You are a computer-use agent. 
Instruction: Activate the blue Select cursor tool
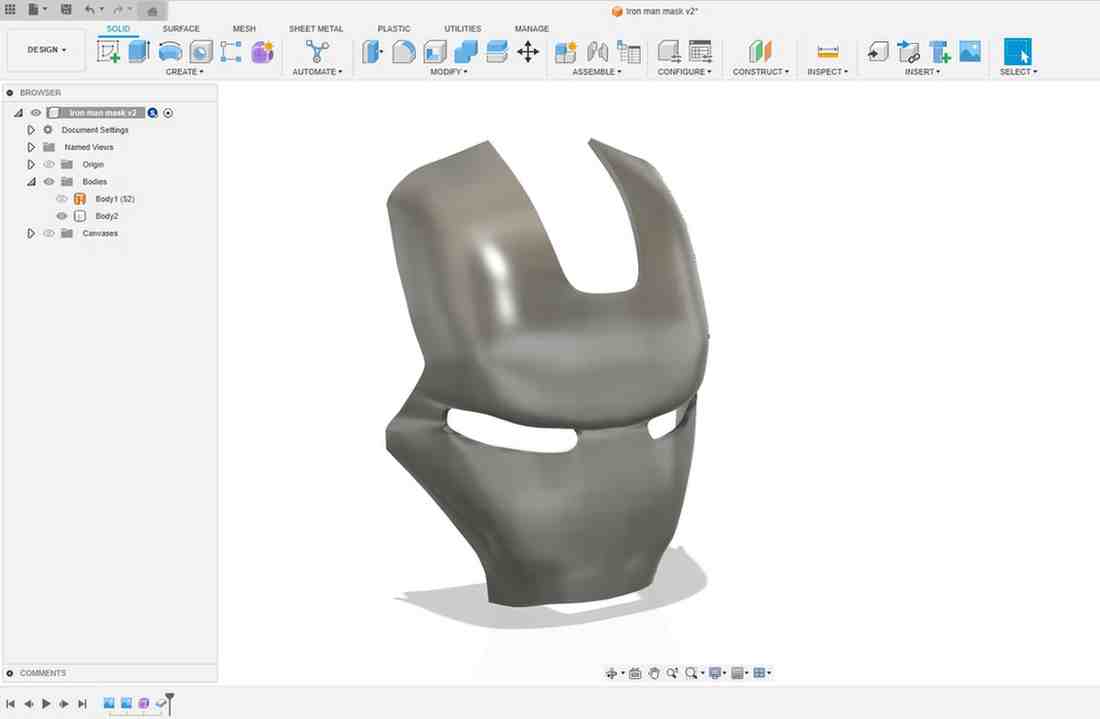pos(1017,52)
